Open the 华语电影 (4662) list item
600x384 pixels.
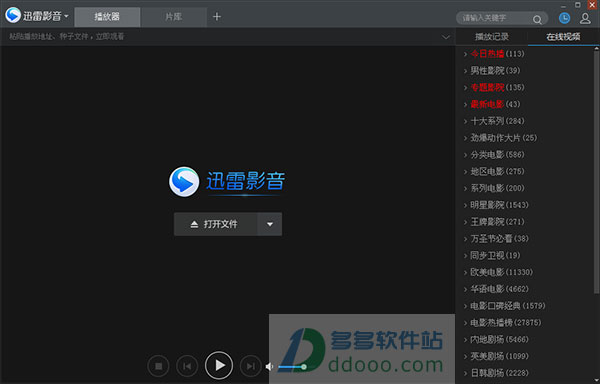pos(496,290)
